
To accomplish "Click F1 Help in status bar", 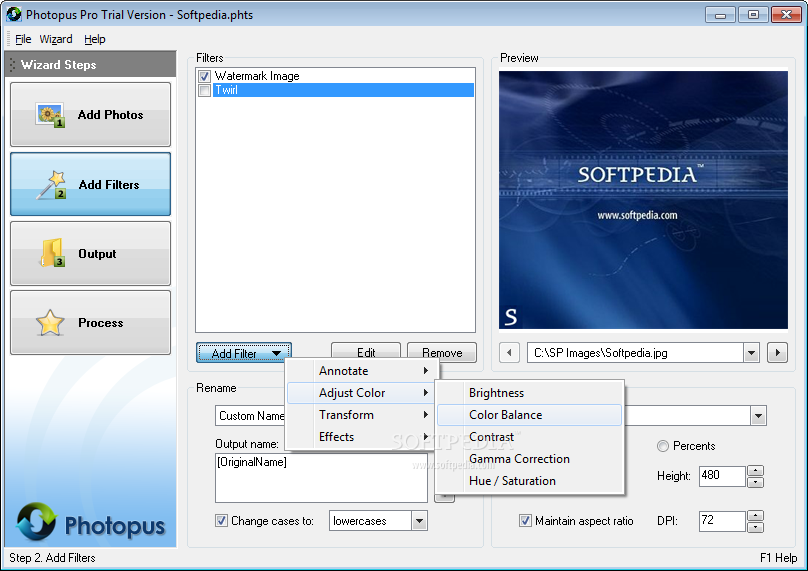I will 778,558.
